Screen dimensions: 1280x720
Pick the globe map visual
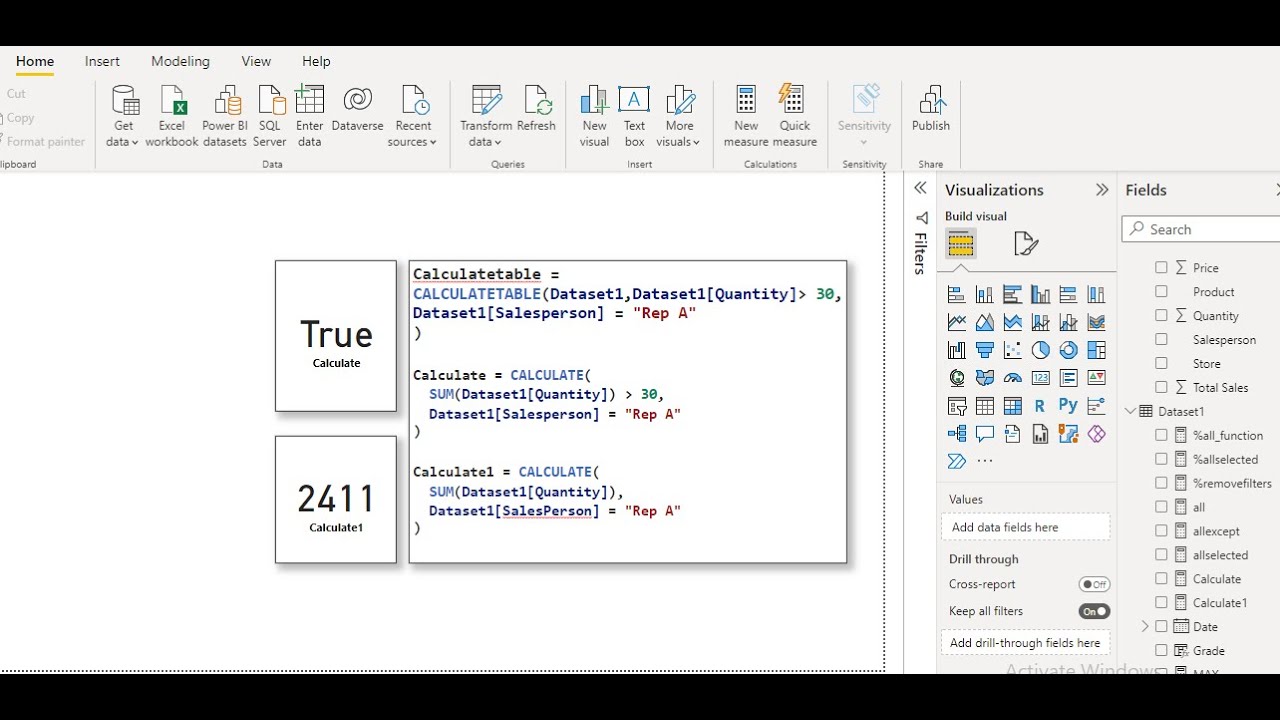(957, 378)
